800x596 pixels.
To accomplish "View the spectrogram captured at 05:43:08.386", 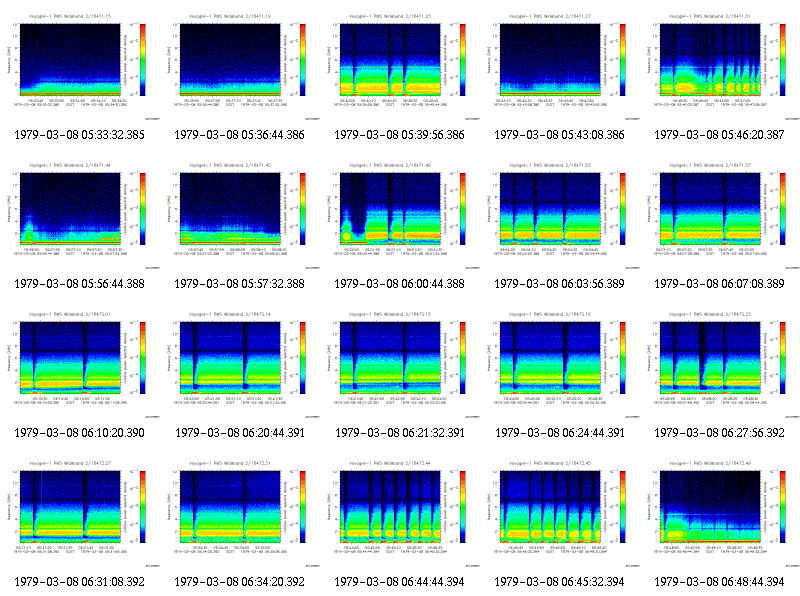I will pos(560,65).
